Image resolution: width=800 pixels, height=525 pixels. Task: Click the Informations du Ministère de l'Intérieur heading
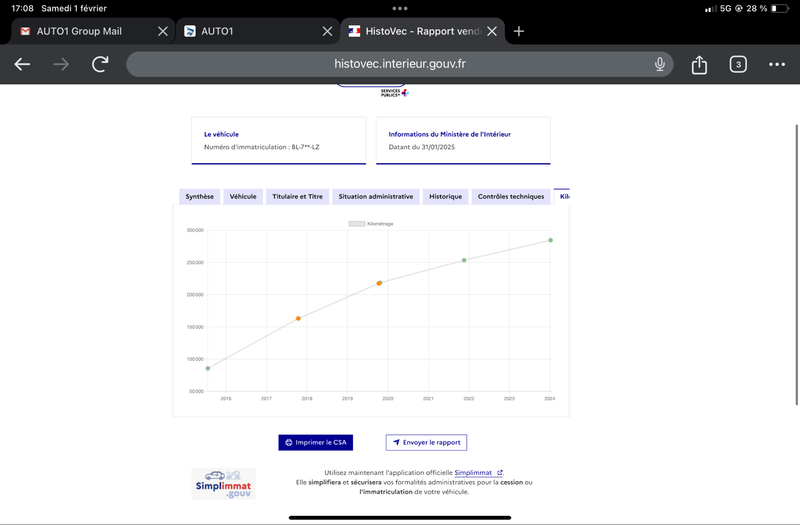click(449, 134)
